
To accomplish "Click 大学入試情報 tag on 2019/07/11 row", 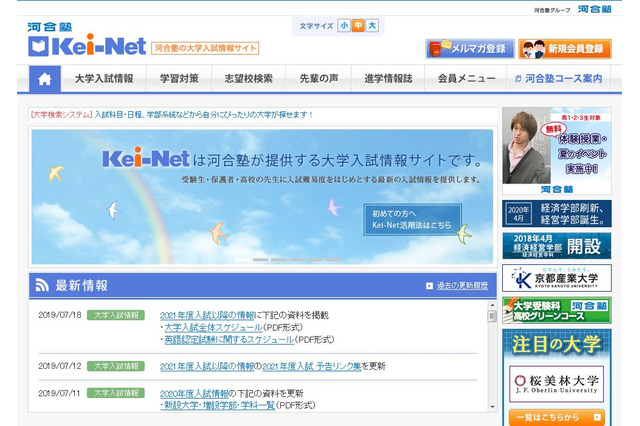I will [116, 393].
